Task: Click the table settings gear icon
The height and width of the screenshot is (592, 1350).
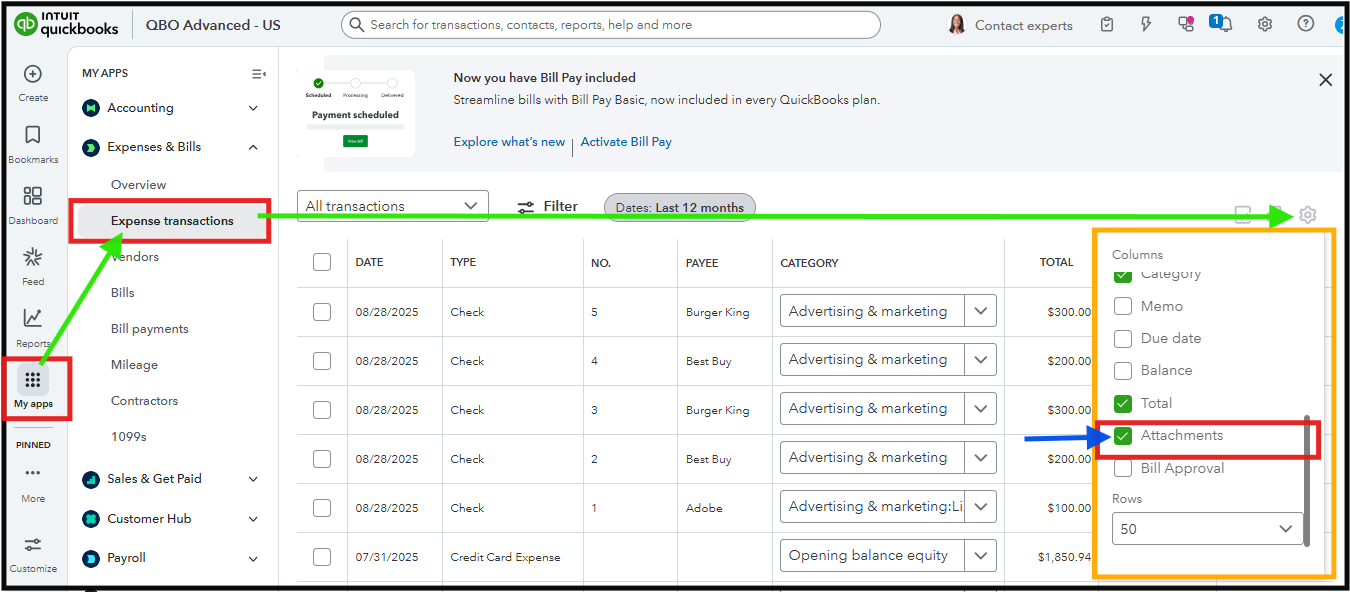Action: pos(1308,214)
